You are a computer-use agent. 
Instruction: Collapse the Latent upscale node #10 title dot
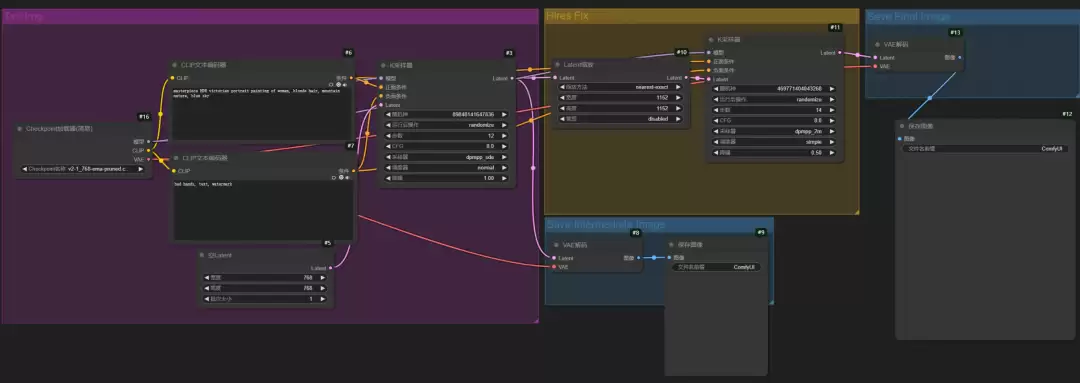click(x=558, y=64)
